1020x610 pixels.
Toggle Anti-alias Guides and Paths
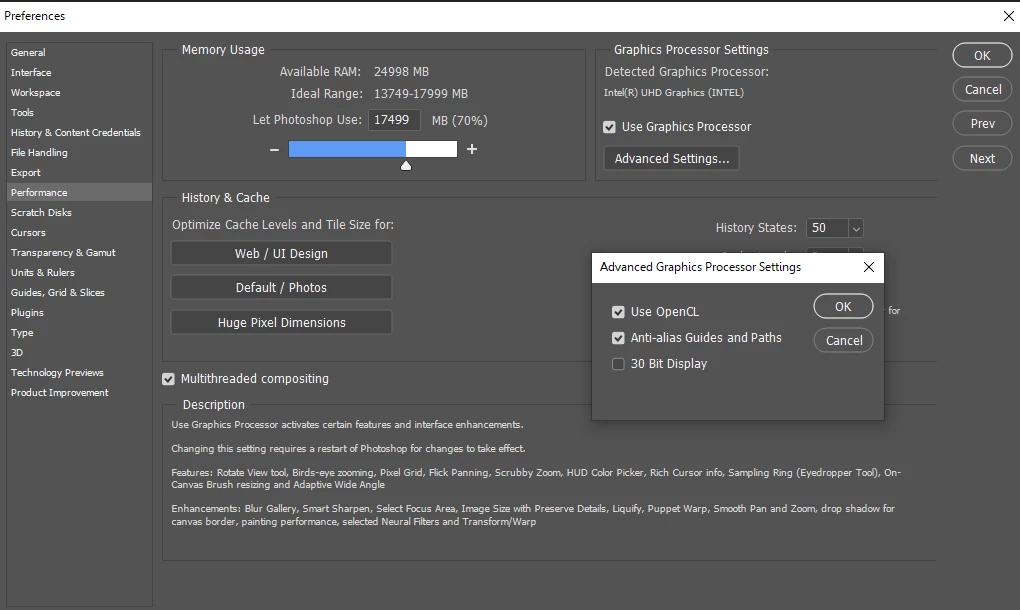pos(618,338)
